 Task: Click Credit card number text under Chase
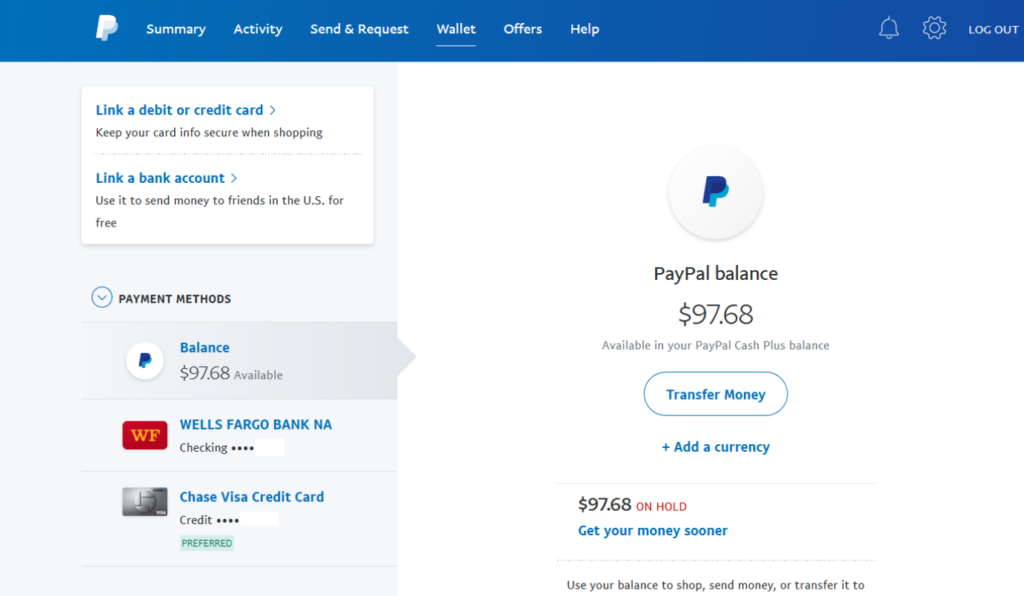(210, 520)
